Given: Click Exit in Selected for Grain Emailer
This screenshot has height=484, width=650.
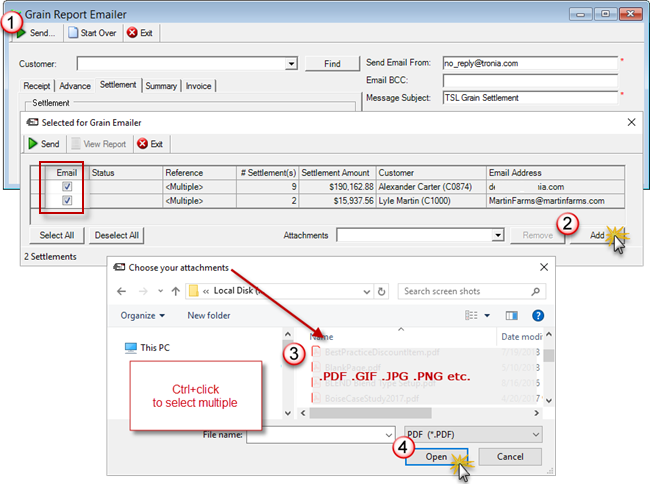Looking at the screenshot, I should pyautogui.click(x=150, y=144).
